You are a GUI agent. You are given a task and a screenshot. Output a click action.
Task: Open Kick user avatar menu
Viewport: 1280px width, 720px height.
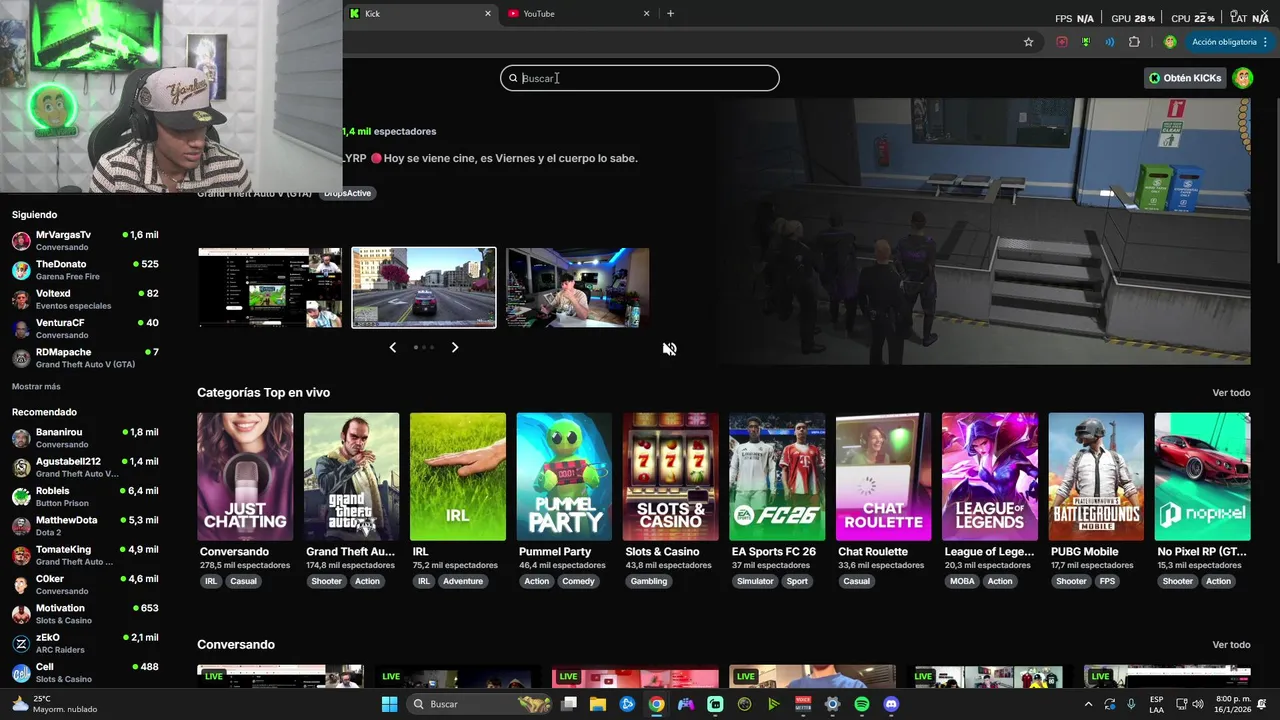pos(1243,78)
